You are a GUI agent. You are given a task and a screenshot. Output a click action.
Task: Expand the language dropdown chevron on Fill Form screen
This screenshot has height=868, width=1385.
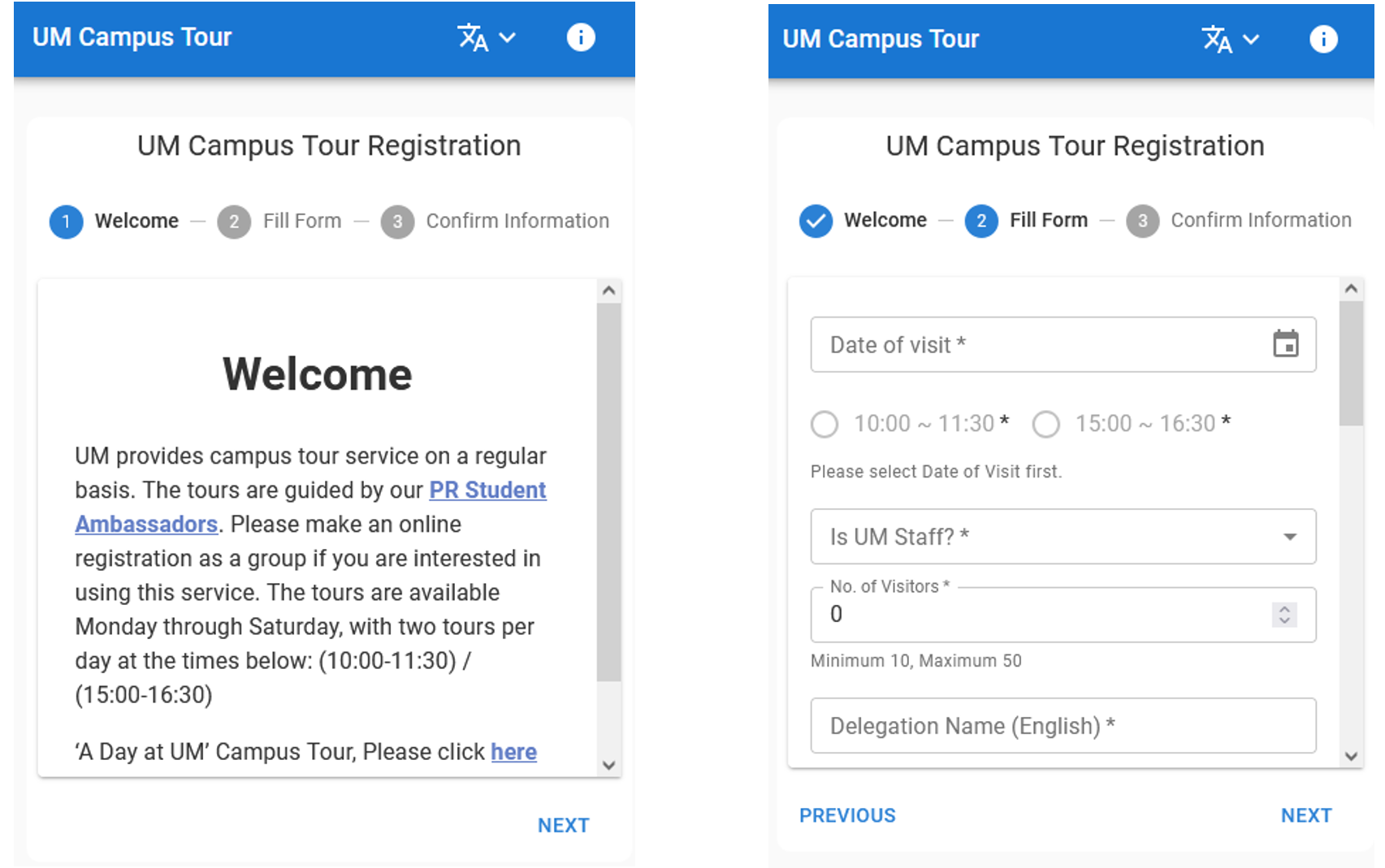tap(1253, 39)
